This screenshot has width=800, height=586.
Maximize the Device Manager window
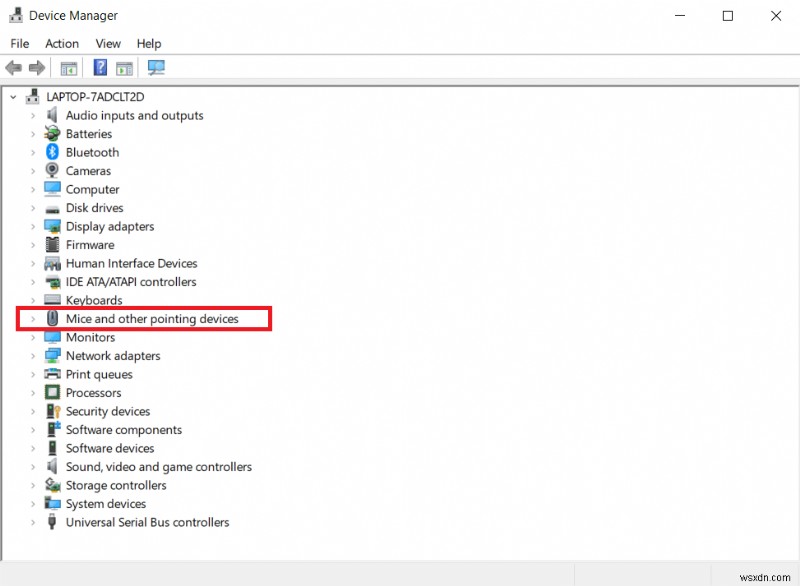pyautogui.click(x=728, y=16)
